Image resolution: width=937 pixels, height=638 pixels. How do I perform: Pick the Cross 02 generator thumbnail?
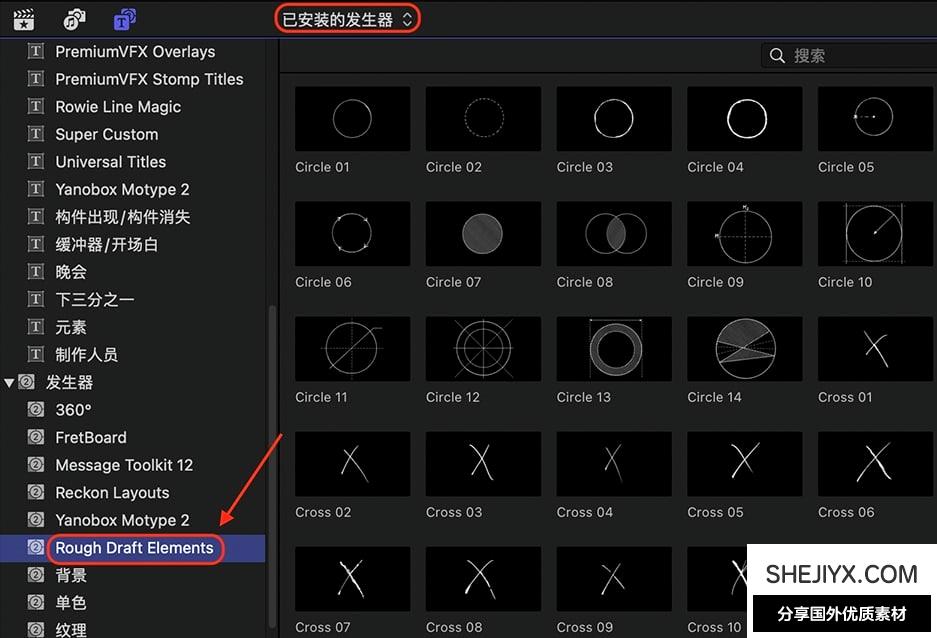click(x=352, y=464)
